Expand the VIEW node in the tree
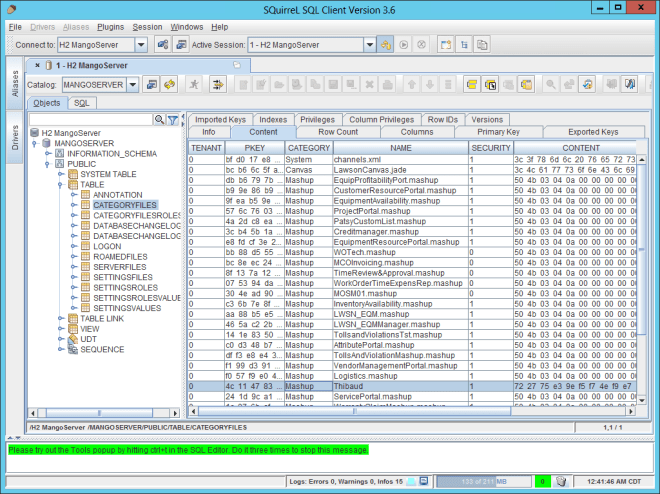This screenshot has width=660, height=494. 60,328
